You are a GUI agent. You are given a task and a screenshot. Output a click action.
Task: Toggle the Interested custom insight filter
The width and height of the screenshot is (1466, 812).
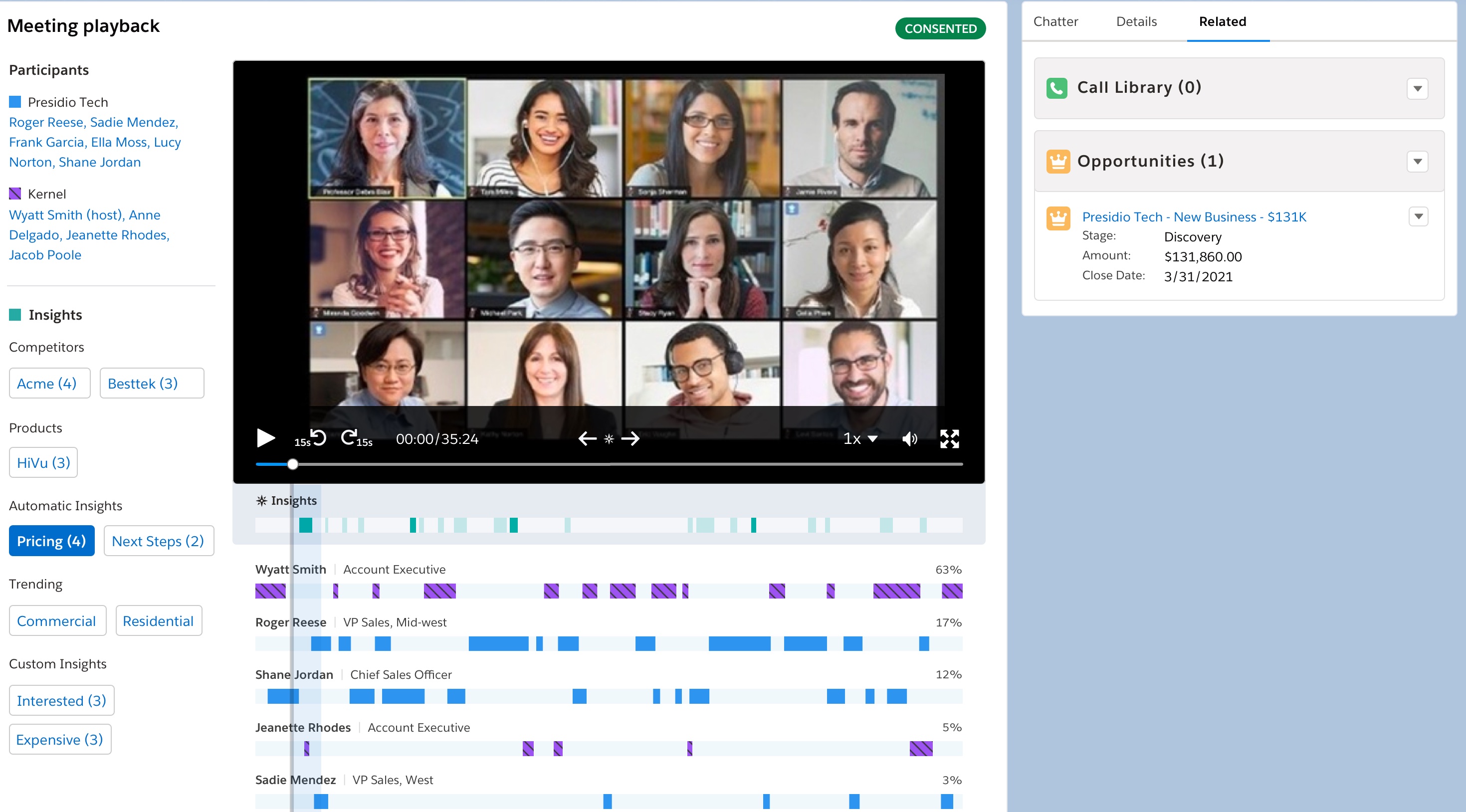click(61, 700)
